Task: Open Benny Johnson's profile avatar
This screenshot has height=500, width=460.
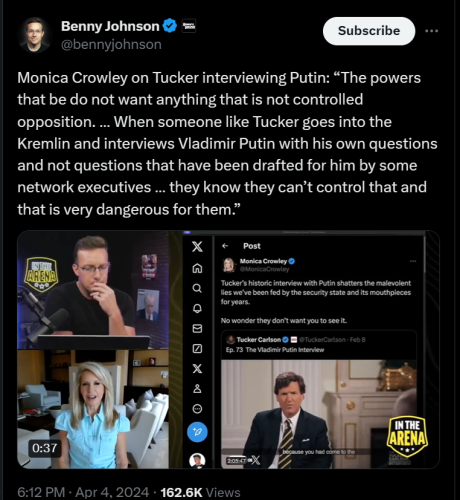Action: (x=34, y=34)
